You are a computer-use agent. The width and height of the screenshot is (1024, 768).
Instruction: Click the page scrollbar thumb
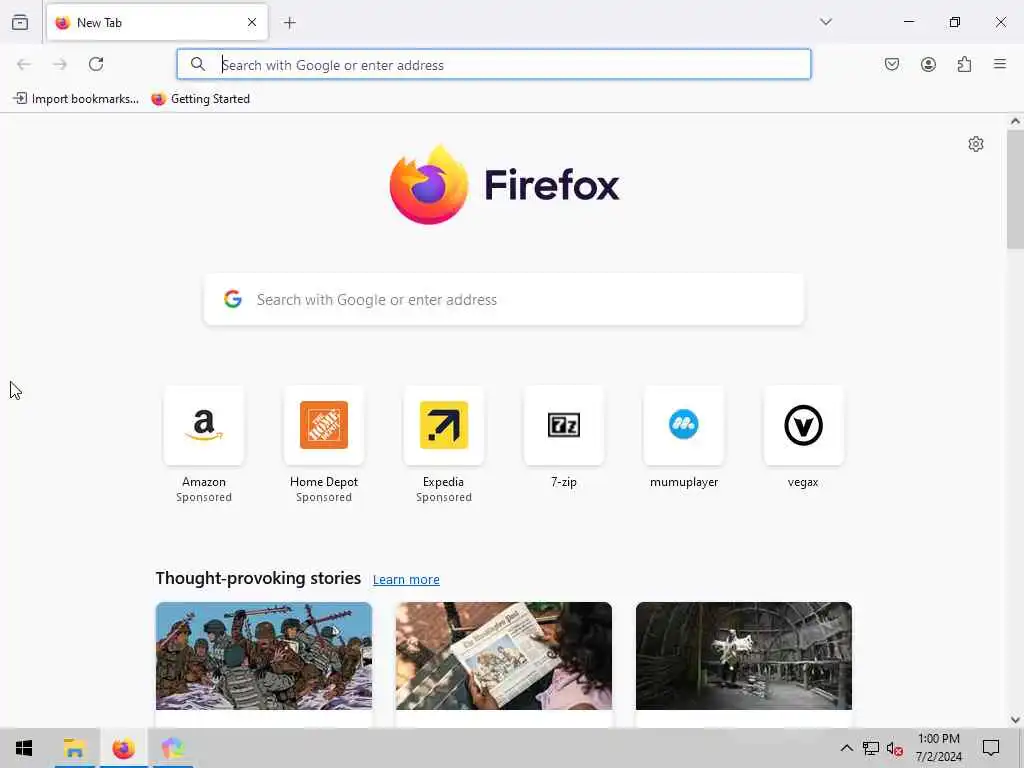coord(1015,189)
